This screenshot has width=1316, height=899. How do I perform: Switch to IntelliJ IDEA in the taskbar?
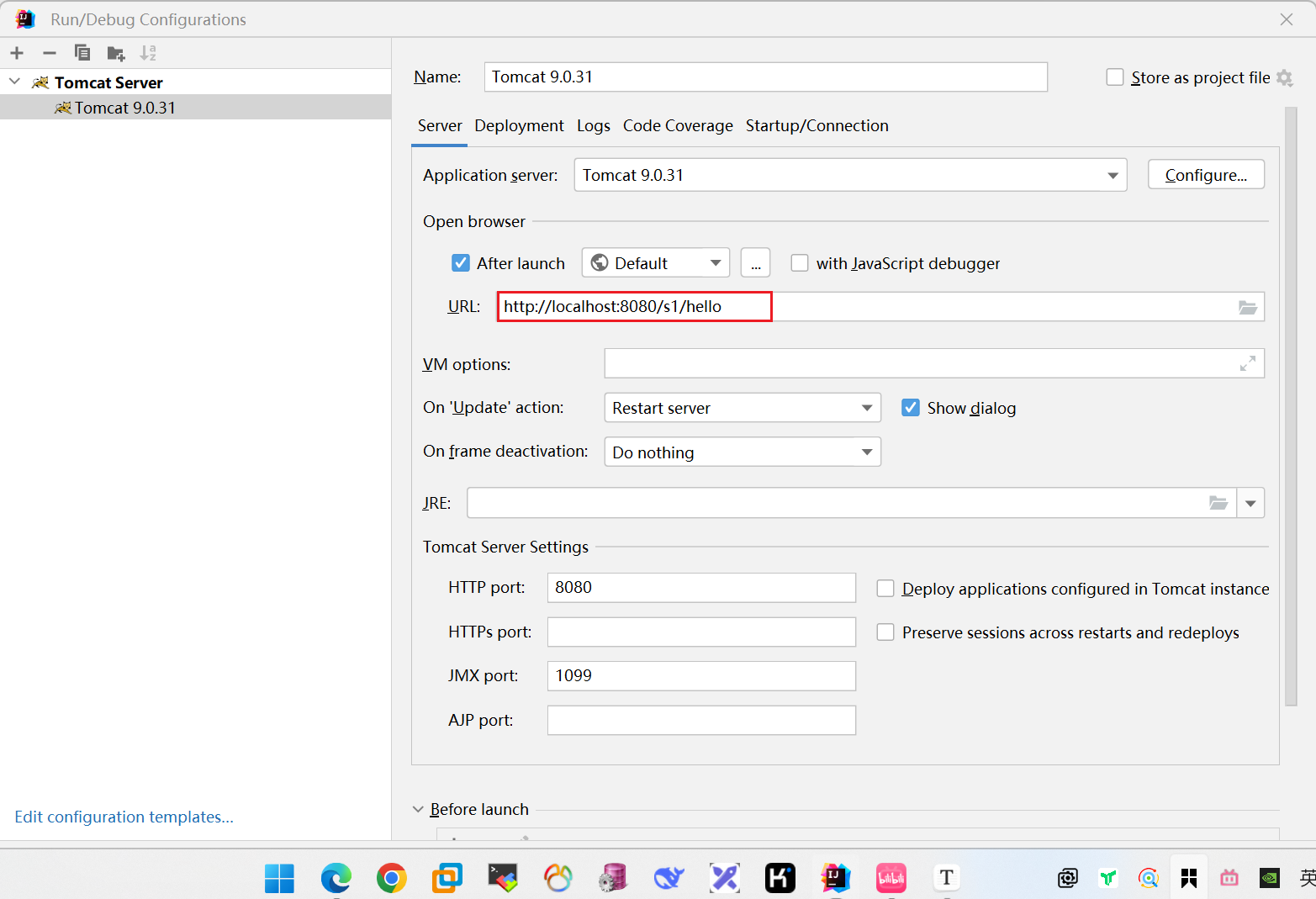coord(836,878)
